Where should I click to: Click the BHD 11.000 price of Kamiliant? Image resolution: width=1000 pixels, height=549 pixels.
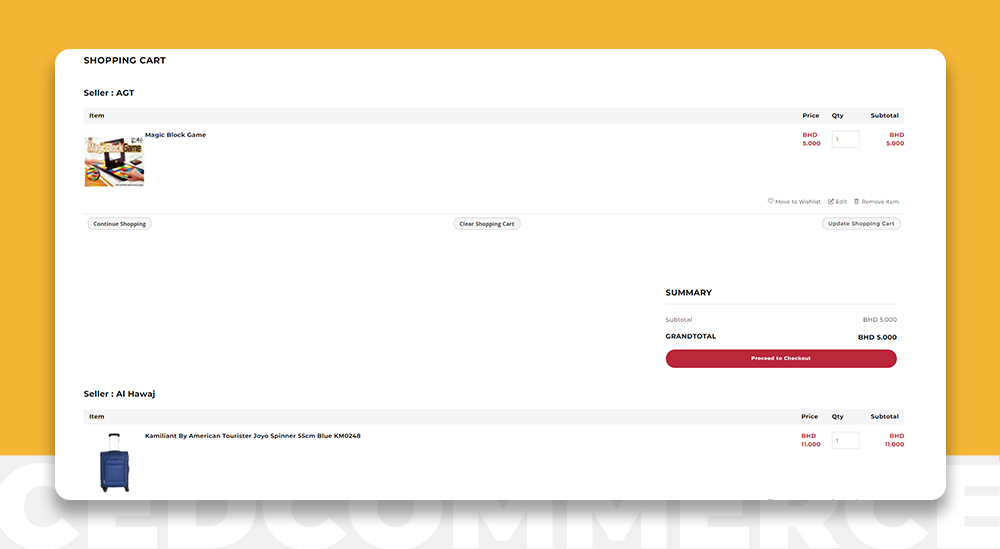(811, 440)
